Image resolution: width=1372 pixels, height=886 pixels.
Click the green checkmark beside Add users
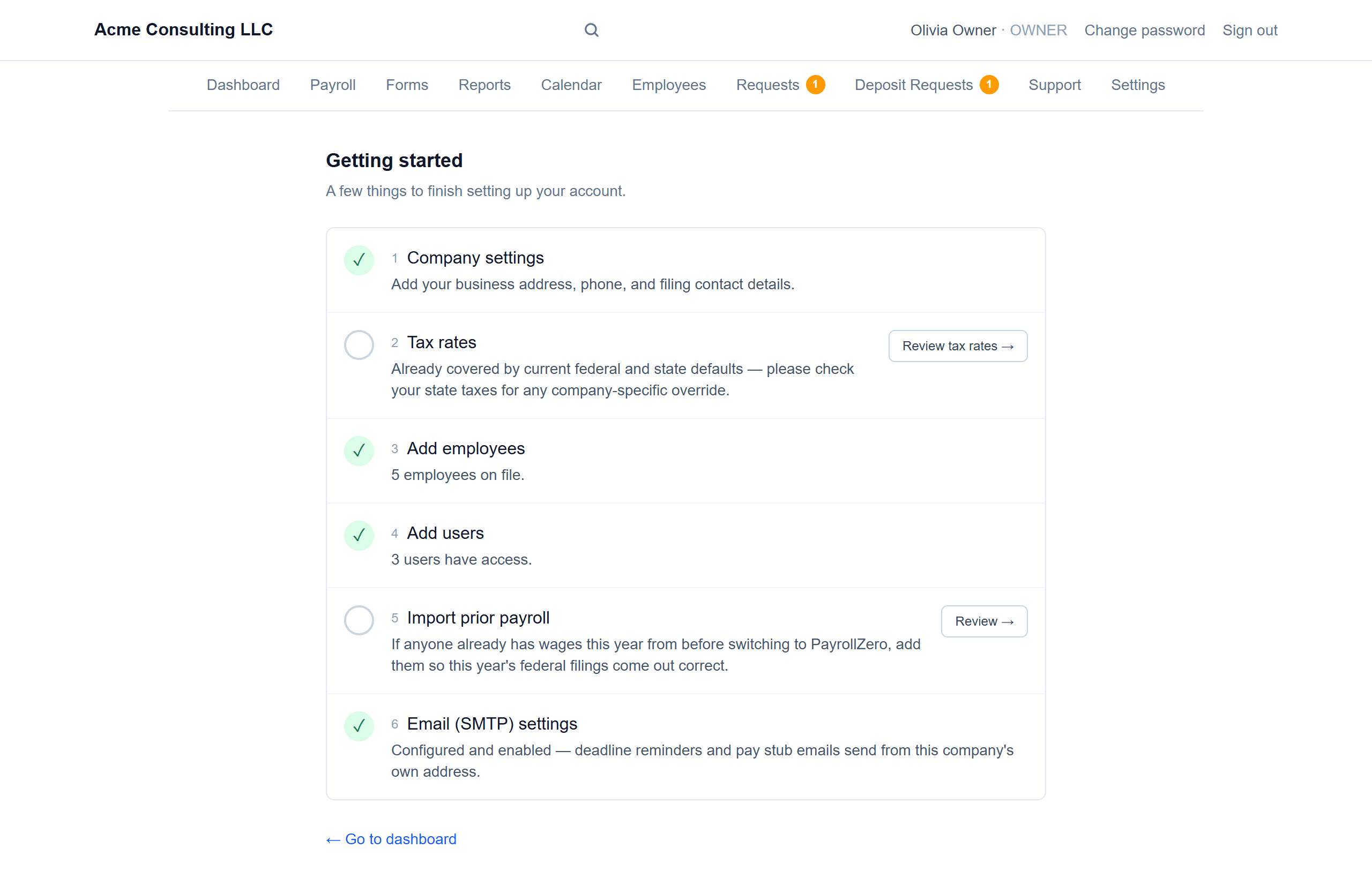pos(359,535)
